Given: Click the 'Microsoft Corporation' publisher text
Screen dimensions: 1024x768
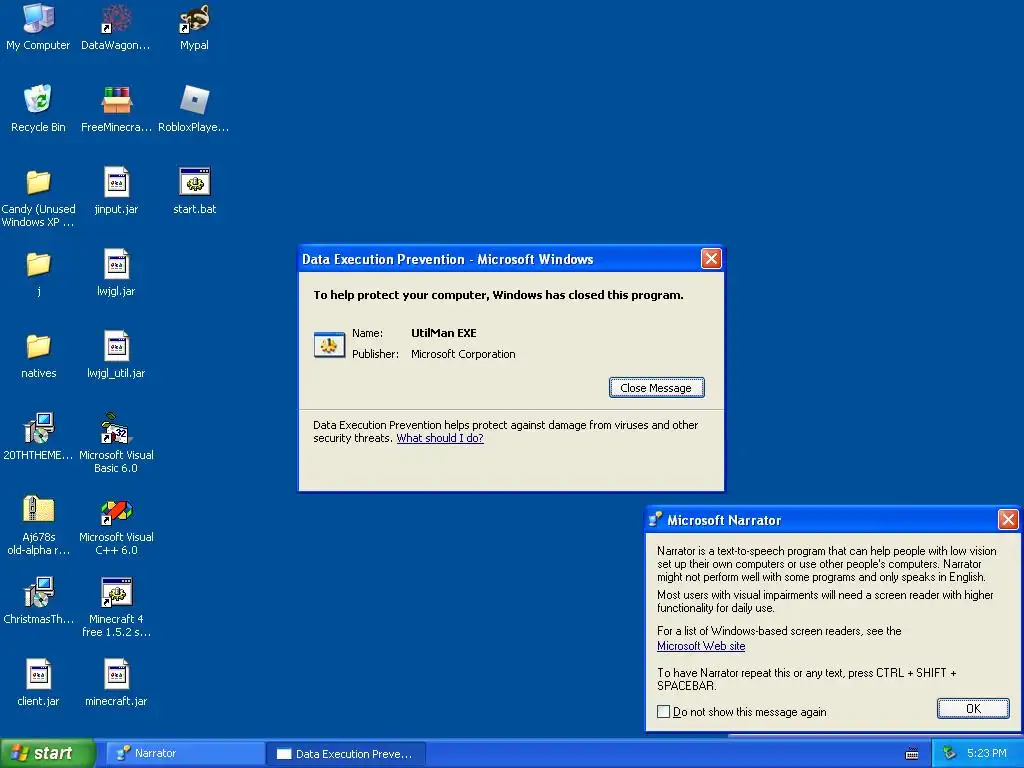Looking at the screenshot, I should point(463,354).
